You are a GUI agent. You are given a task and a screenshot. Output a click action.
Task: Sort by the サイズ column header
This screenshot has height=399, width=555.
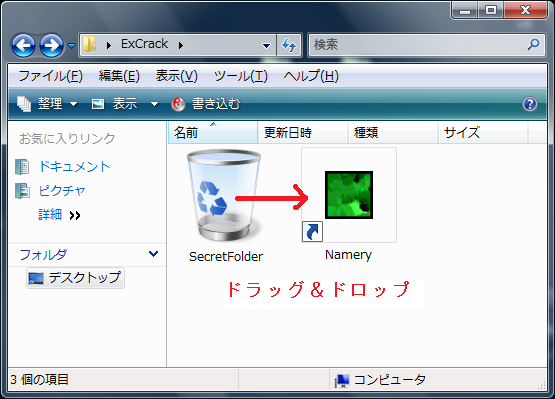point(483,132)
